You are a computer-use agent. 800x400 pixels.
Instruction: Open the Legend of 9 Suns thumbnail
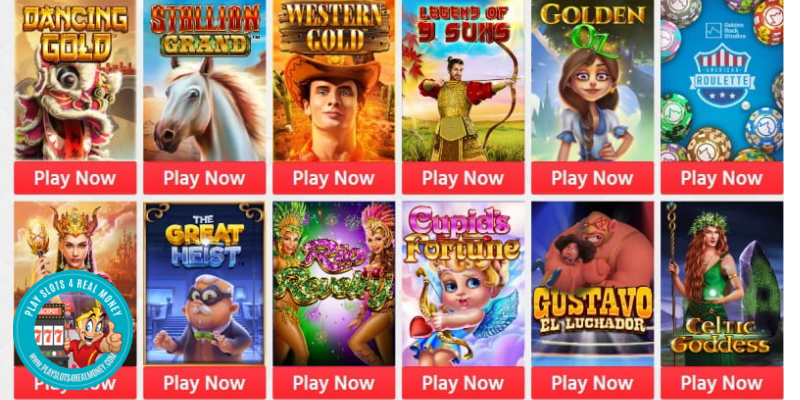(x=463, y=81)
